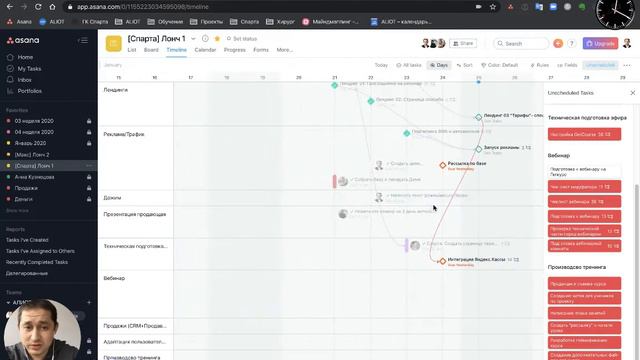Open favorite project Продажи
This screenshot has height=360, width=640.
tap(26, 188)
